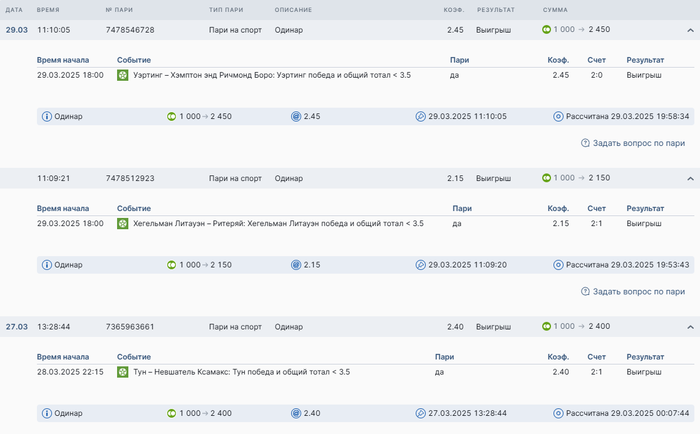700x434 pixels.
Task: Click the coin icon in the 1 000 → 2 400 summary row
Action: point(172,413)
